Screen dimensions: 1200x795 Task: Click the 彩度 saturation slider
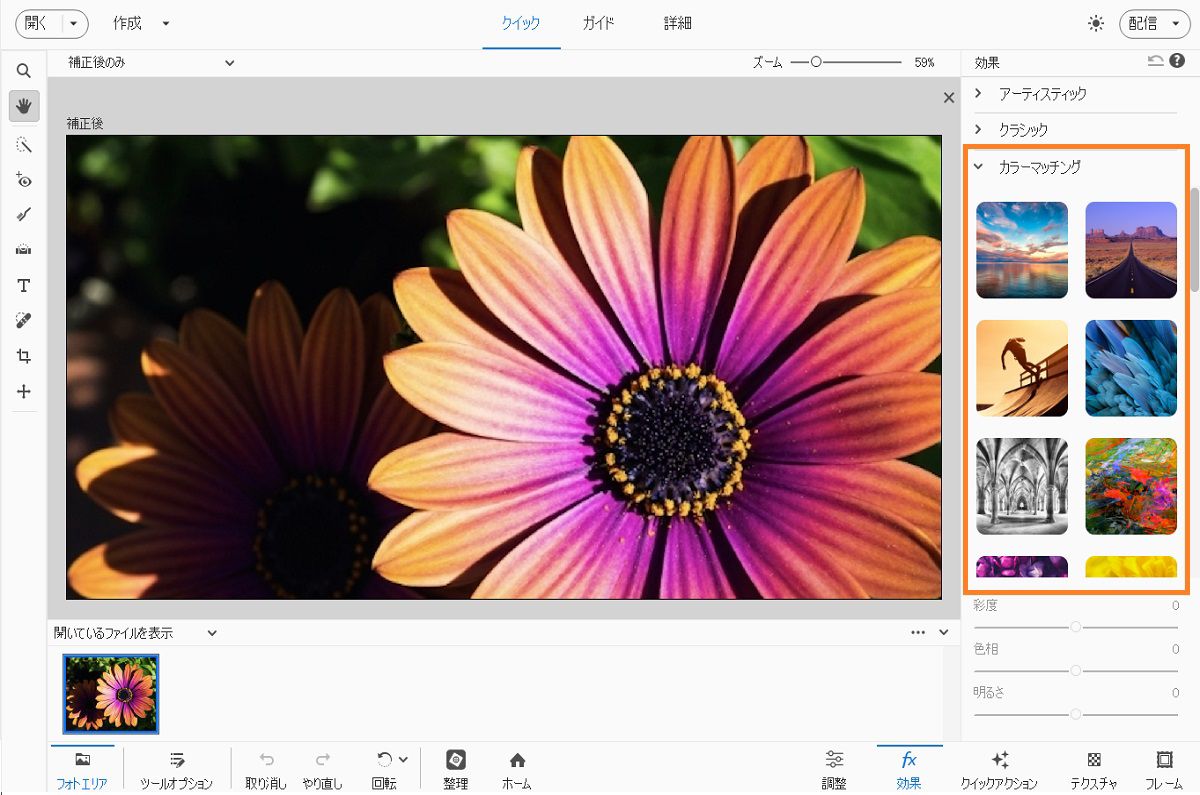tap(1075, 627)
